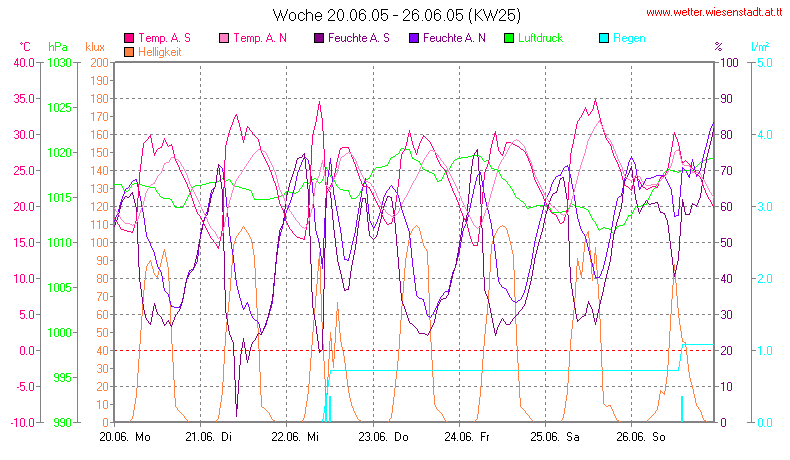
Task: Click the hPa pressure axis unit label
Action: click(x=57, y=47)
